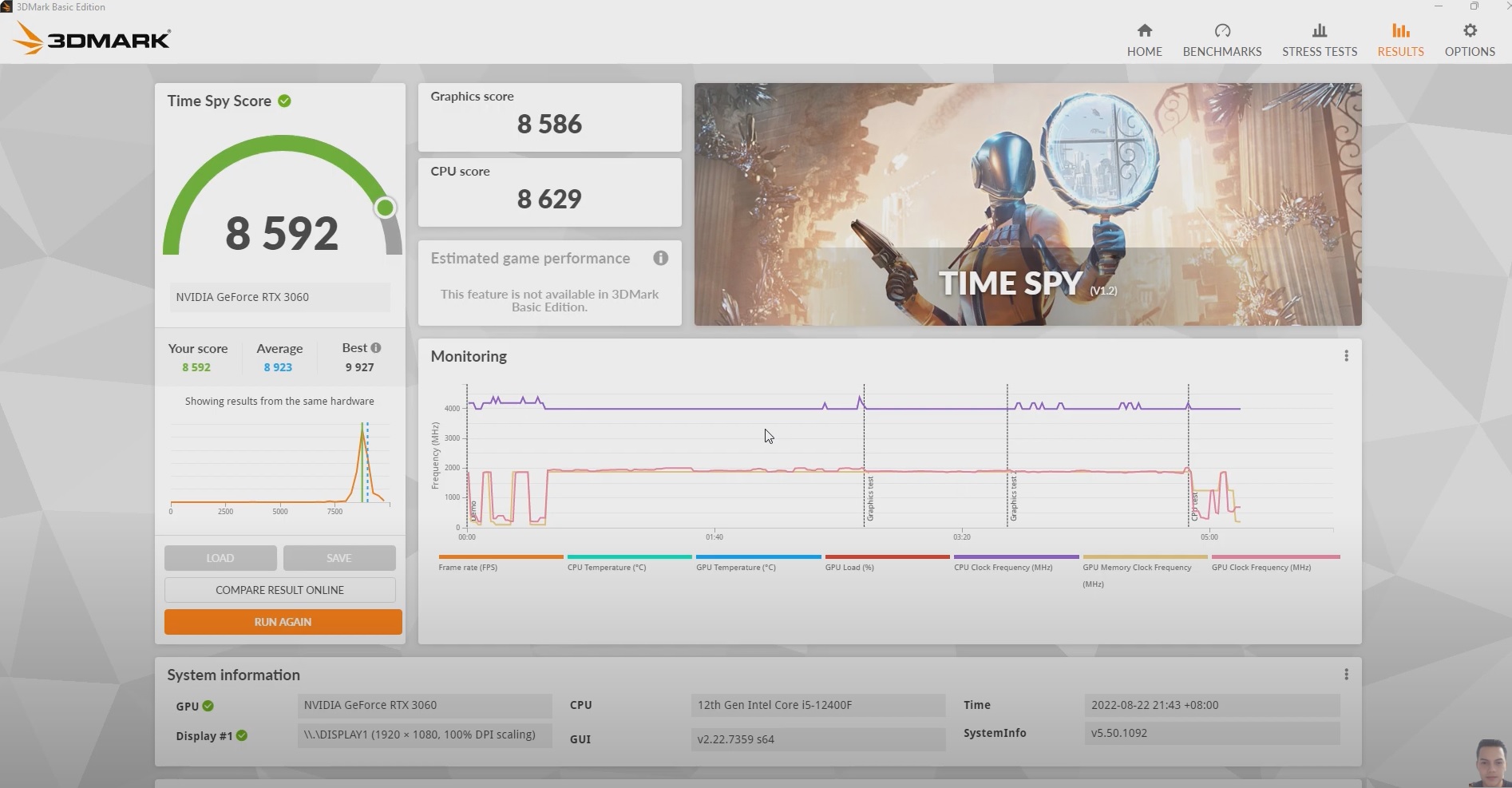Click the Demo marker in Monitoring chart

coord(473,511)
